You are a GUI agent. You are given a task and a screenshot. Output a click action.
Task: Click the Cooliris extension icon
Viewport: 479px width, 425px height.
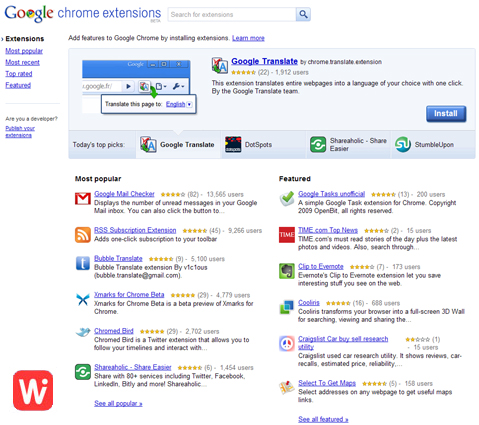coord(287,307)
